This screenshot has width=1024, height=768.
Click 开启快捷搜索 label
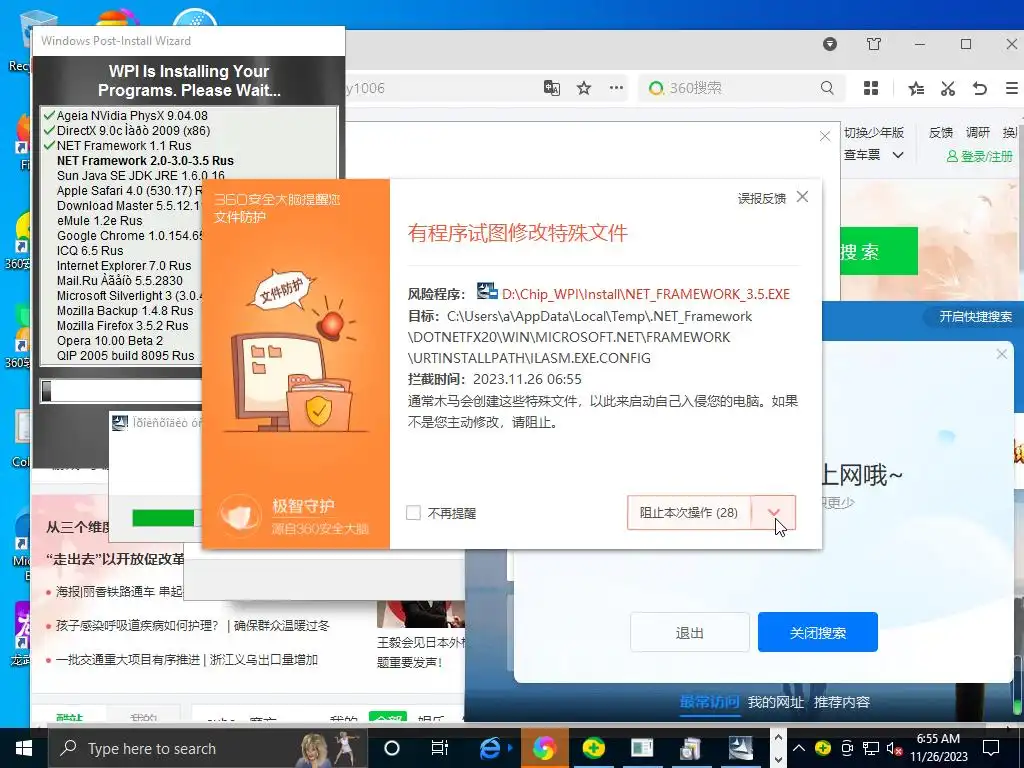[975, 317]
